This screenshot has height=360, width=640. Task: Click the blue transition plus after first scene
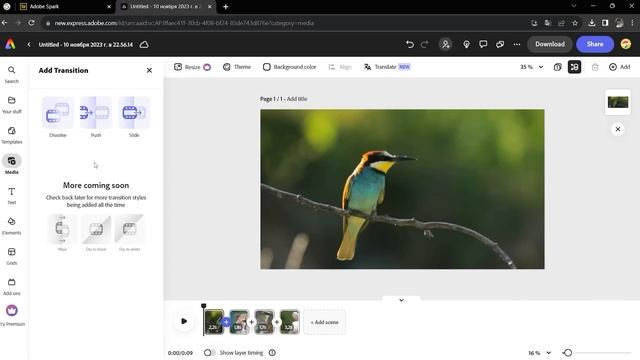click(x=226, y=322)
